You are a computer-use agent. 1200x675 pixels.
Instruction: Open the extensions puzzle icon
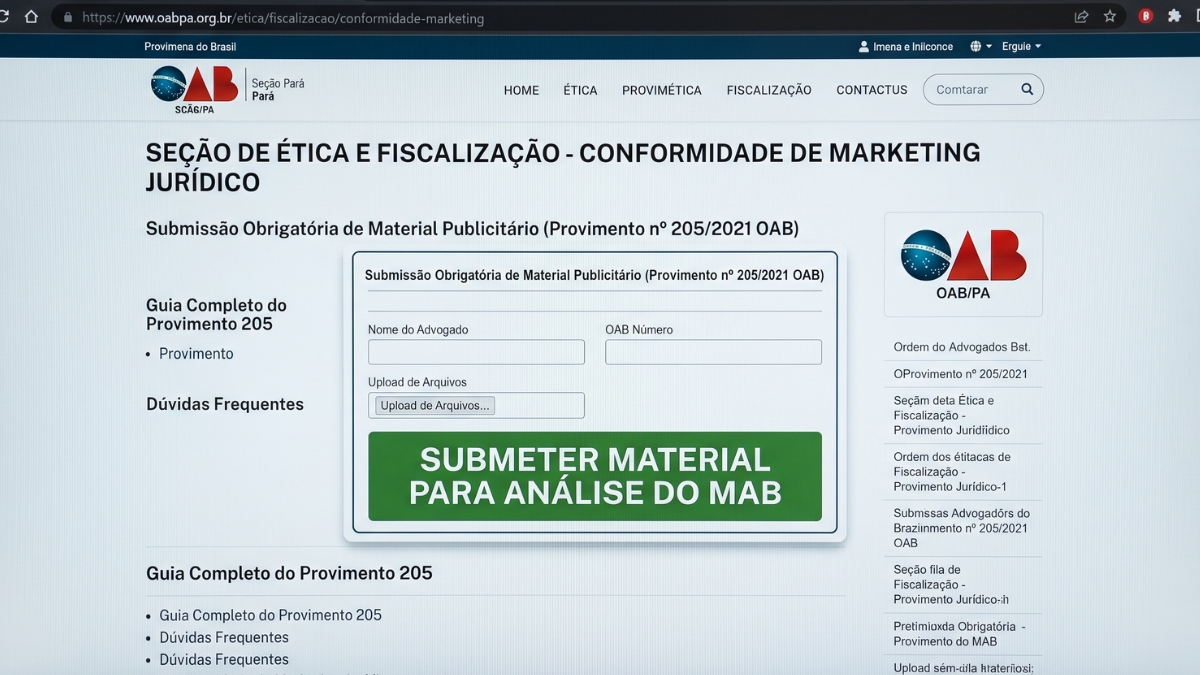(x=1175, y=17)
